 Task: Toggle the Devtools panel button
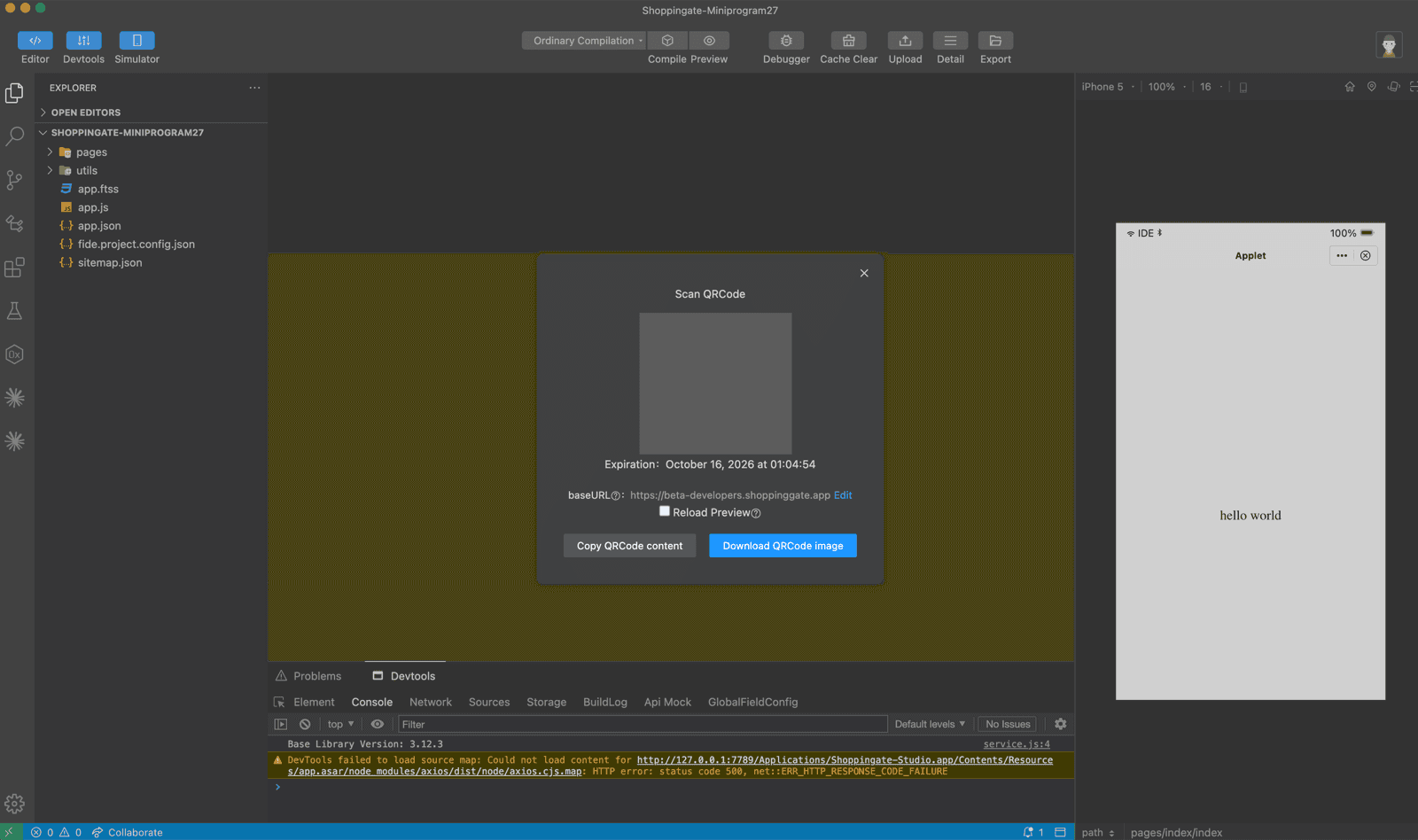(x=83, y=41)
